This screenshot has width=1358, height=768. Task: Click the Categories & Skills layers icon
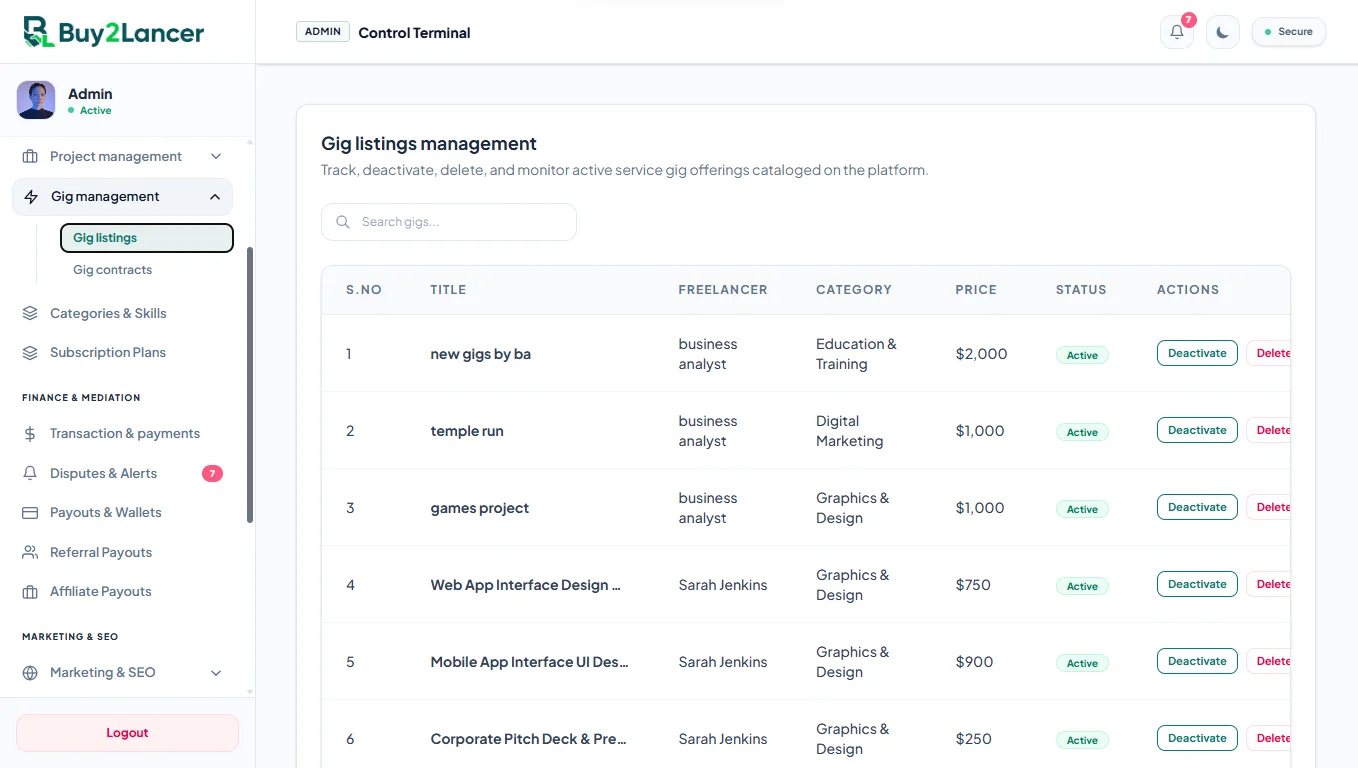point(30,313)
